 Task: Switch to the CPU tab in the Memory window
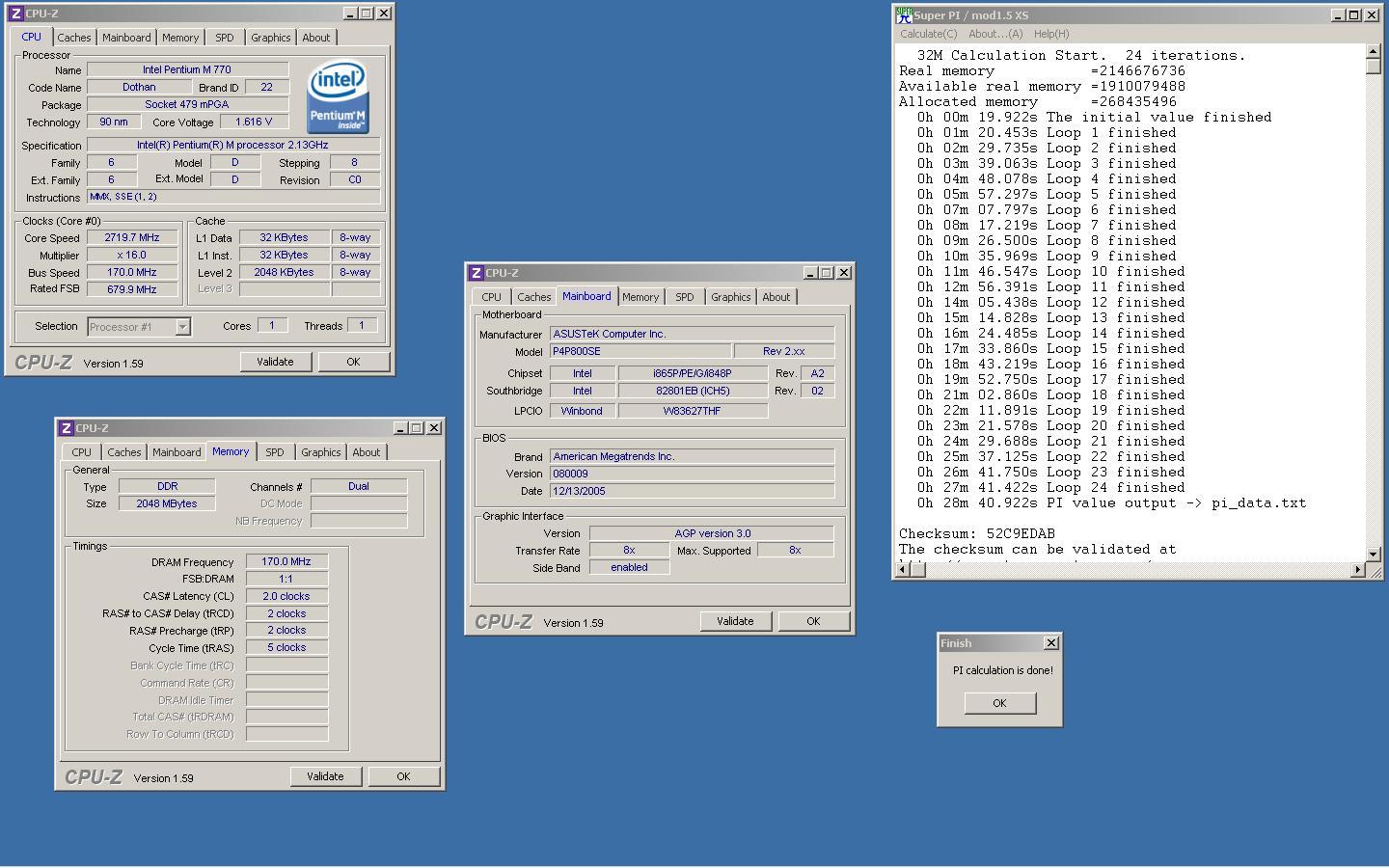tap(82, 452)
